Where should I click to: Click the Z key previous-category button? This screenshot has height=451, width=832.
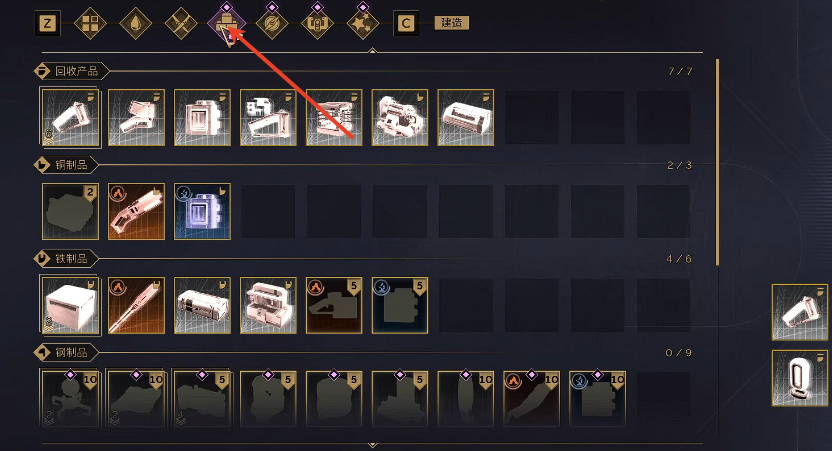point(47,23)
